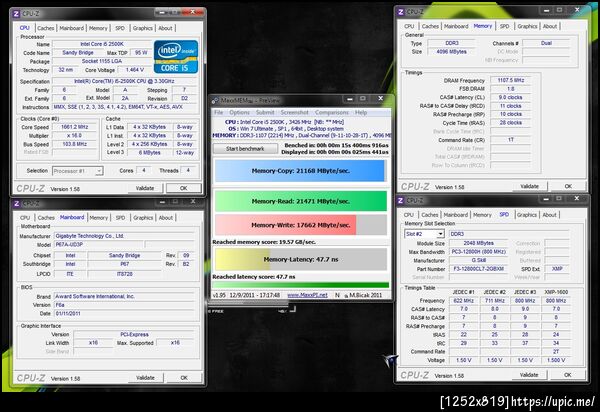Viewport: 600px width, 412px height.
Task: Click the Core Speed value 1661.2 MHz
Action: click(75, 127)
